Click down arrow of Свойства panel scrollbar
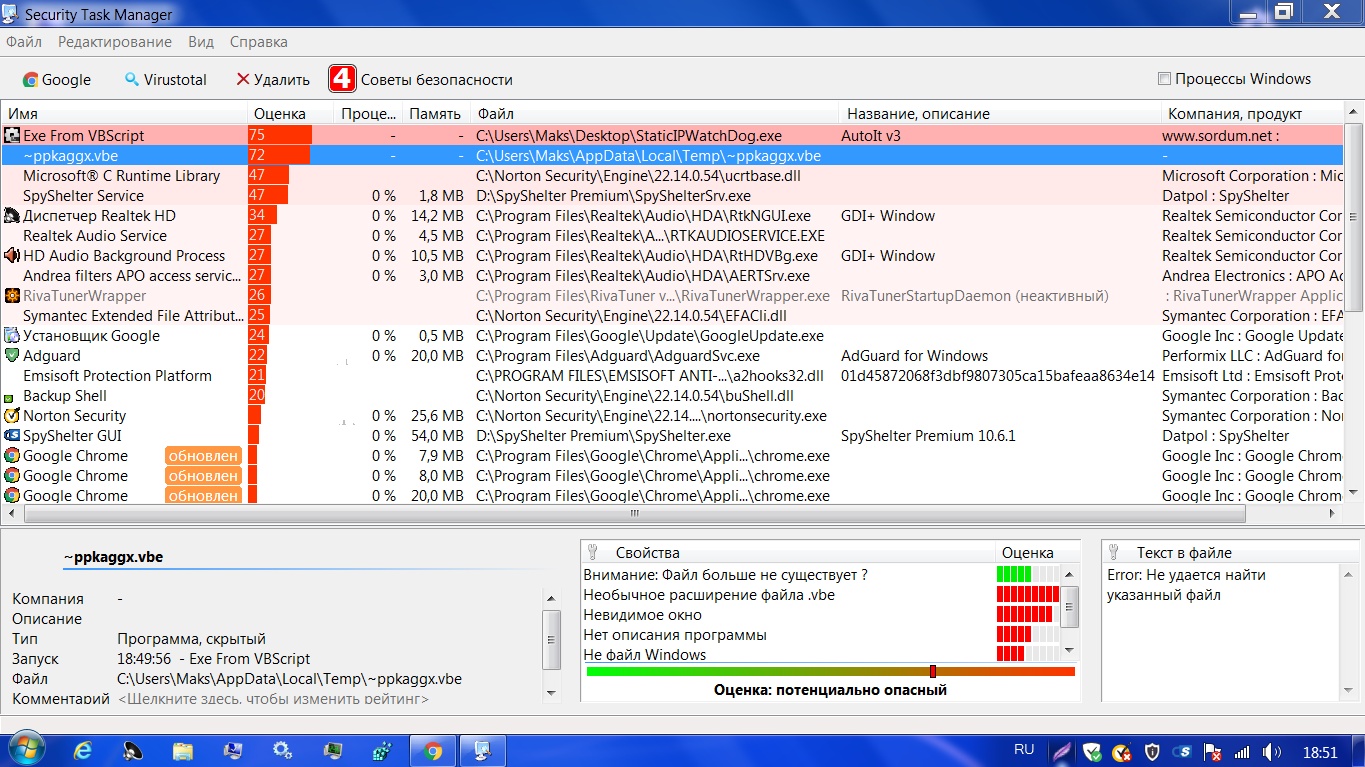This screenshot has width=1365, height=767. pyautogui.click(x=1069, y=650)
